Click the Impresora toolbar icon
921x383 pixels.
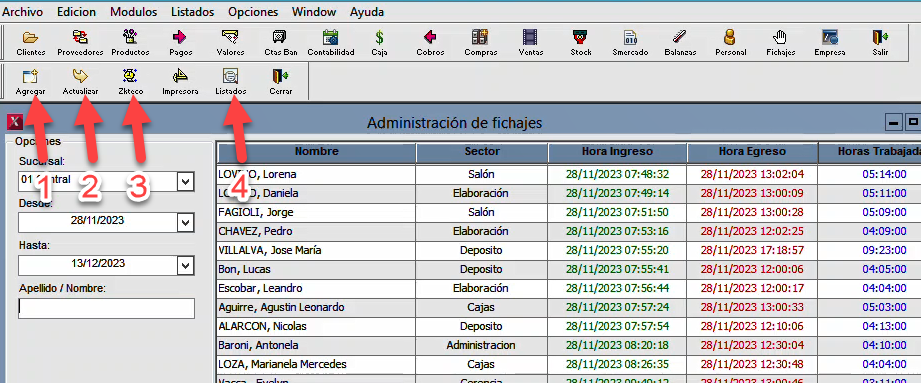180,82
